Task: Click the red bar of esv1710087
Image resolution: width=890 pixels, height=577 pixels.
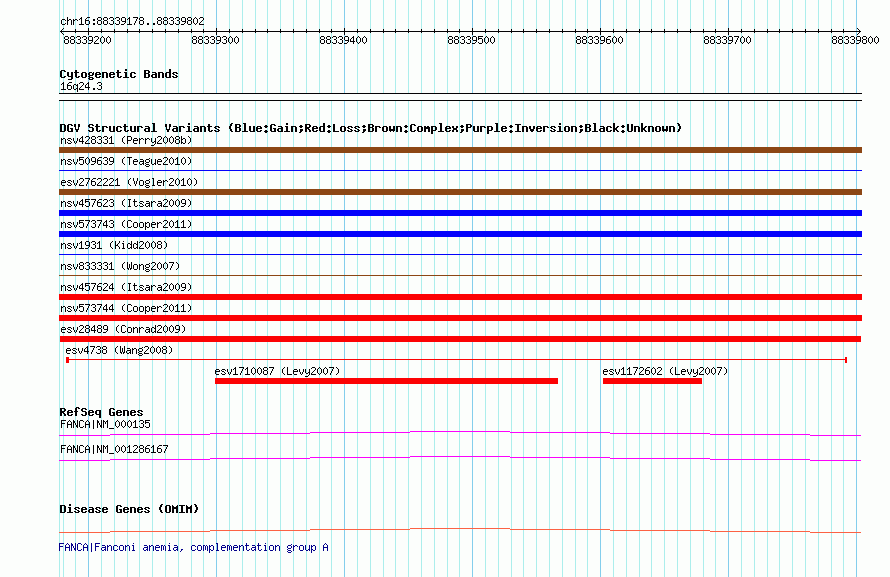Action: tap(387, 381)
